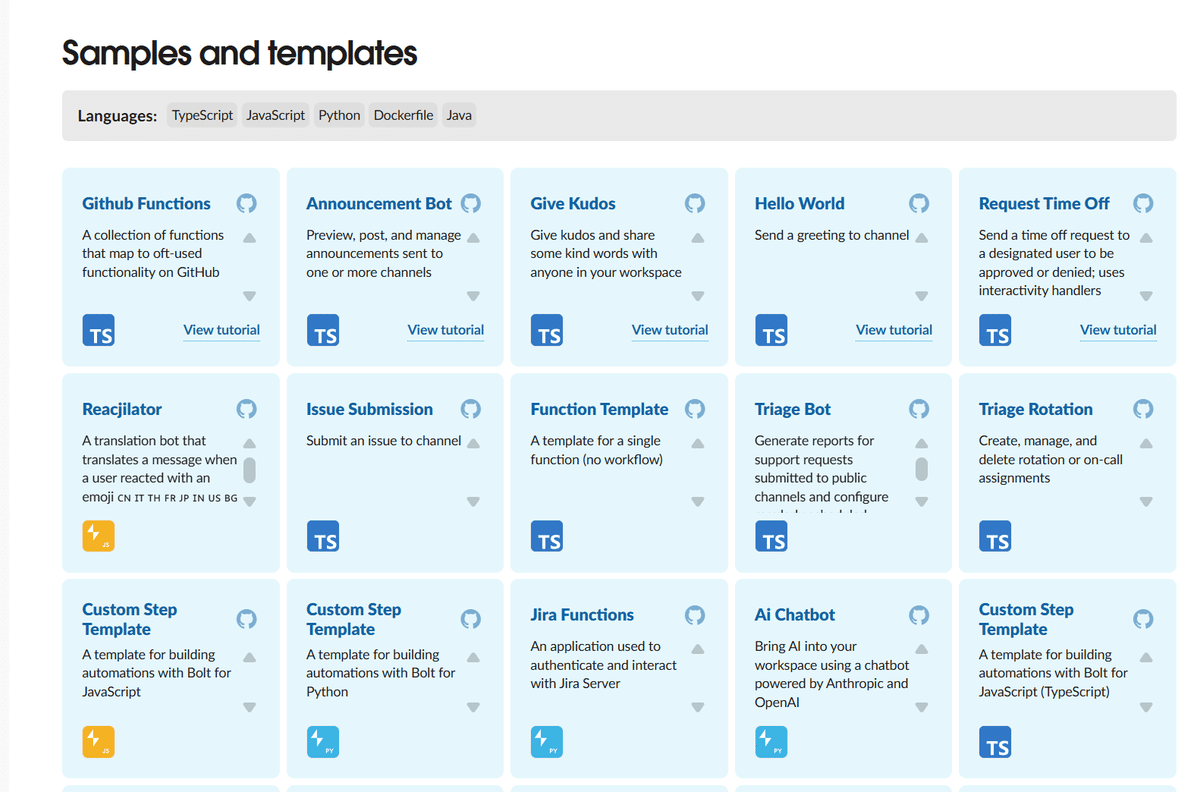
Task: Open the GitHub icon on Ai Chatbot card
Action: coord(918,615)
